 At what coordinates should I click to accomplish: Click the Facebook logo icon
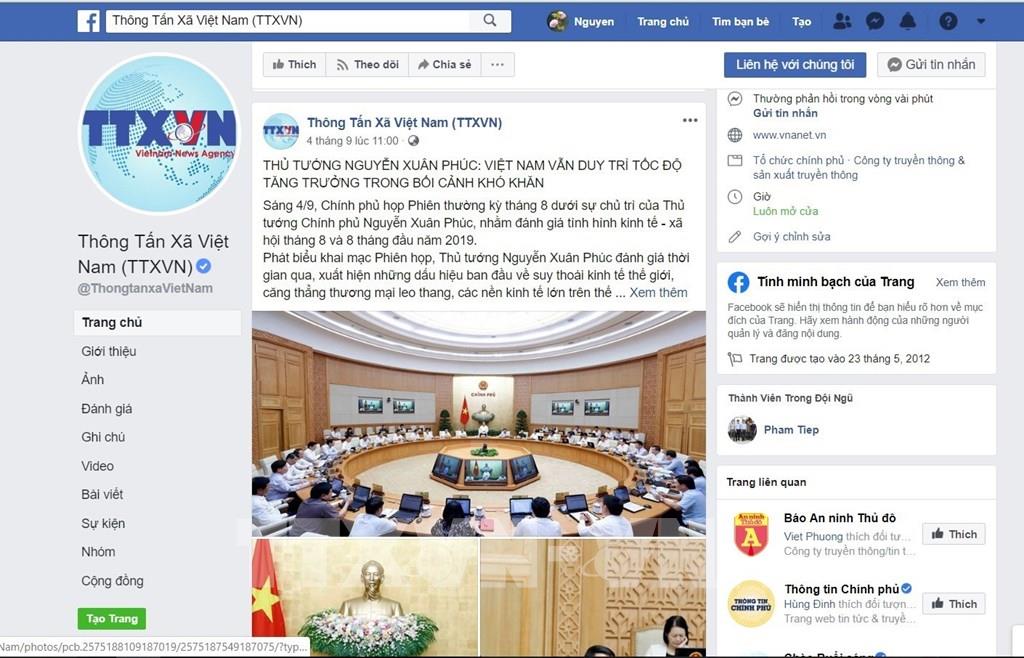coord(88,21)
